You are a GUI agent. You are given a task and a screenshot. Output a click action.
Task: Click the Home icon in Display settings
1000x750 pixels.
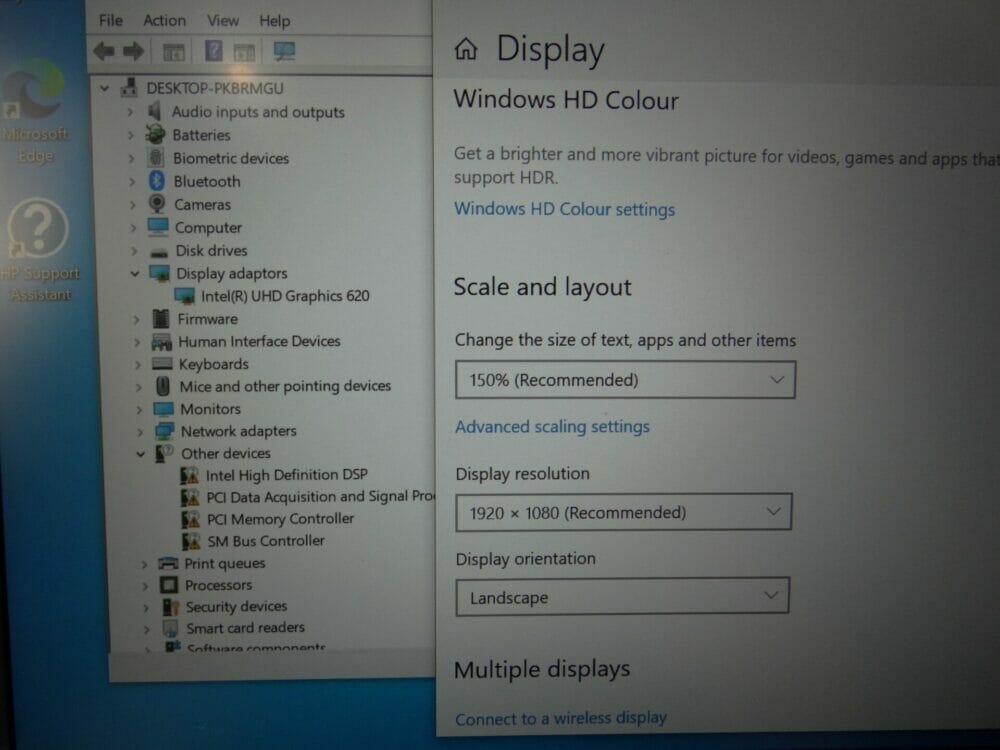tap(466, 49)
